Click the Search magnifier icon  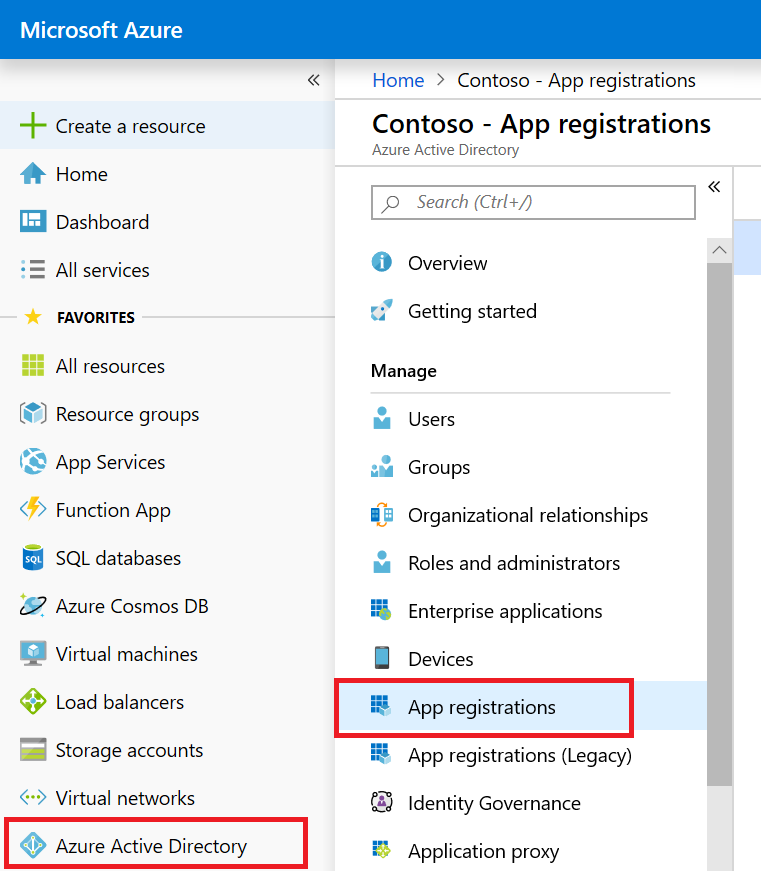pos(390,204)
